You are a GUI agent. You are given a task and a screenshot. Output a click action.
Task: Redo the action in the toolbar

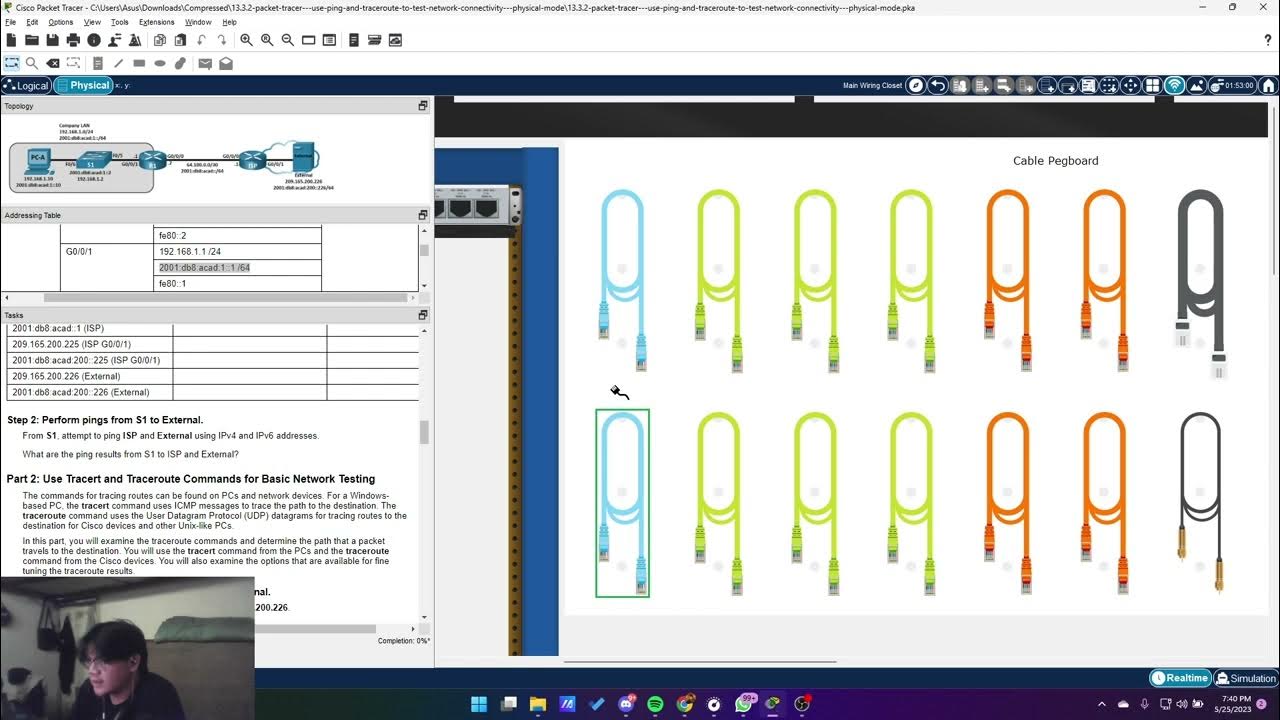click(x=221, y=40)
